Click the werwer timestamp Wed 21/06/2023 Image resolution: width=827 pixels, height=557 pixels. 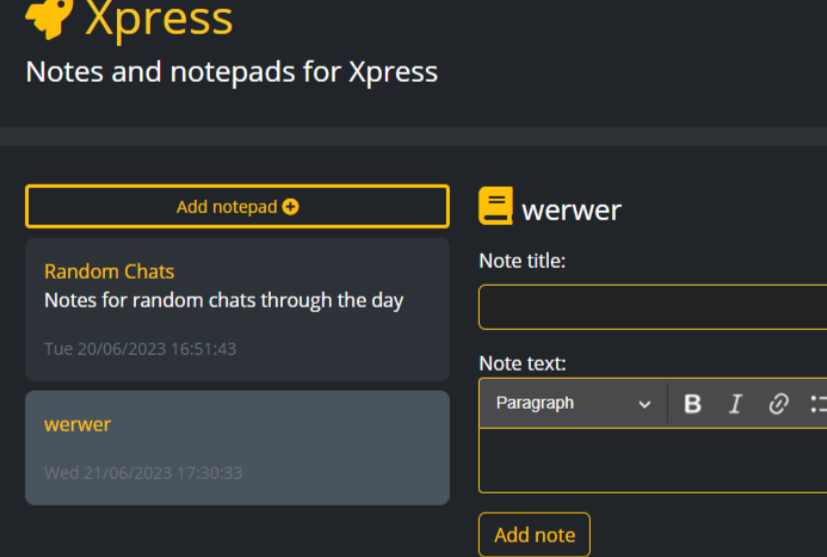coord(143,473)
